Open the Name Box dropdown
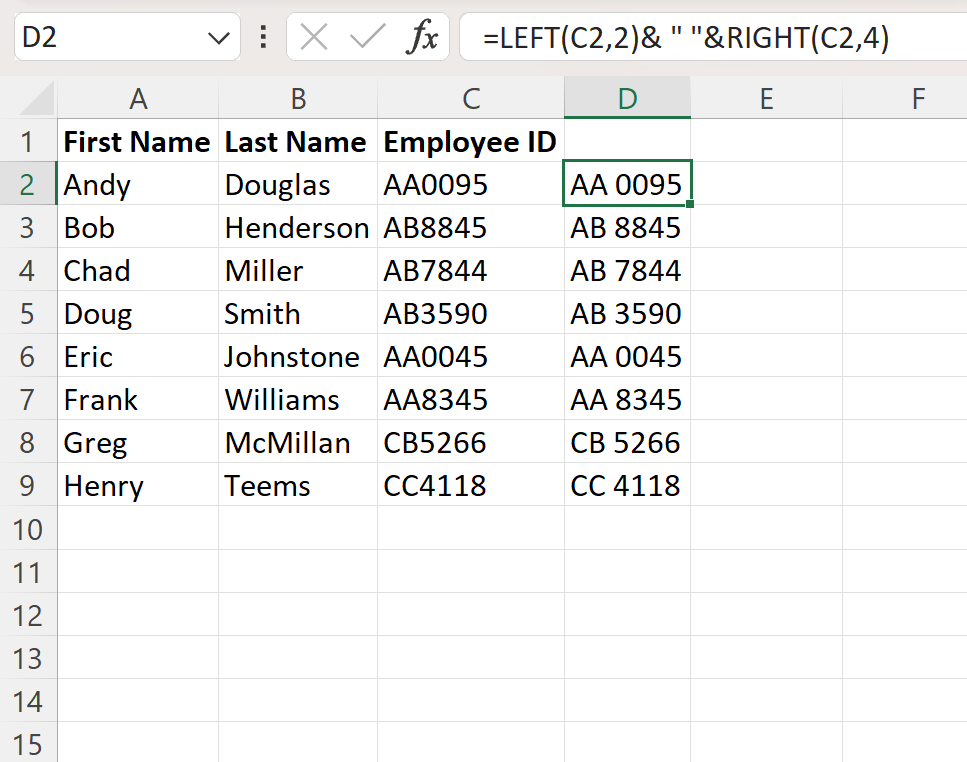The height and width of the screenshot is (762, 967). (218, 37)
